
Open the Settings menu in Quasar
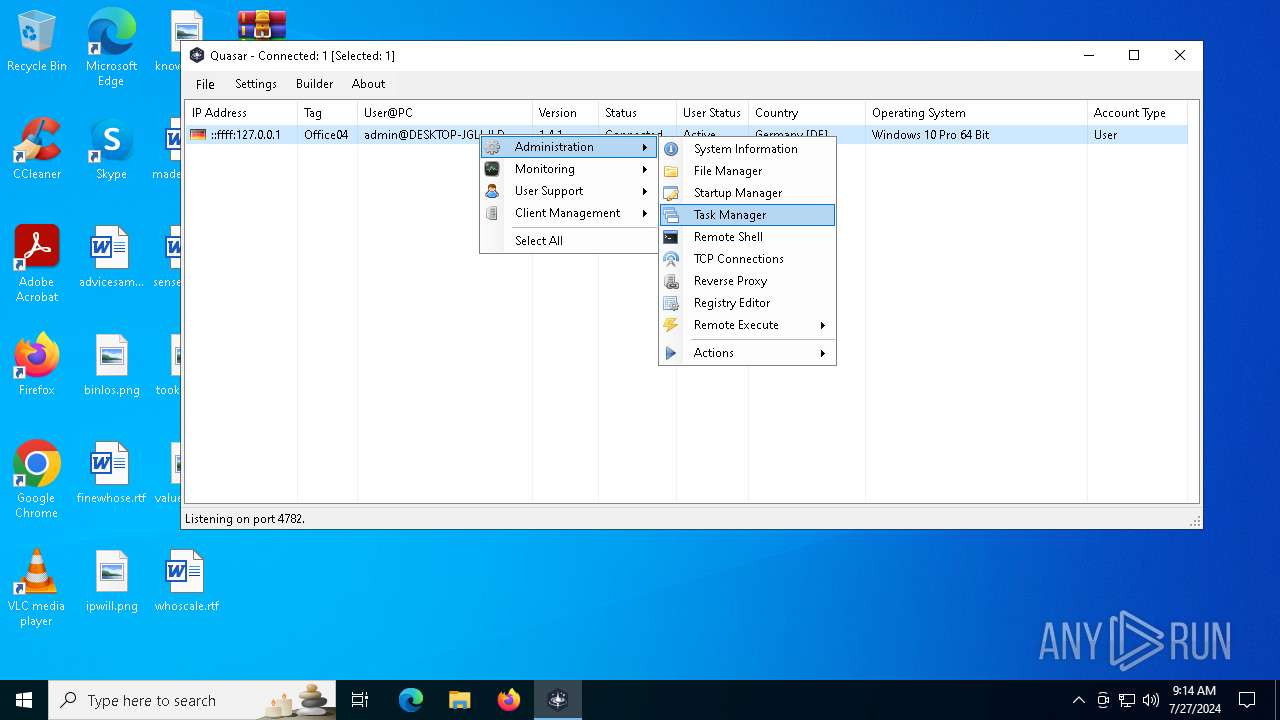[256, 84]
